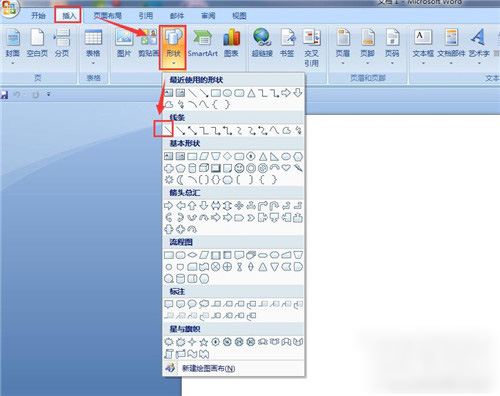Go to the 审阅 review tab
Screen dimensions: 500x396
click(x=208, y=16)
